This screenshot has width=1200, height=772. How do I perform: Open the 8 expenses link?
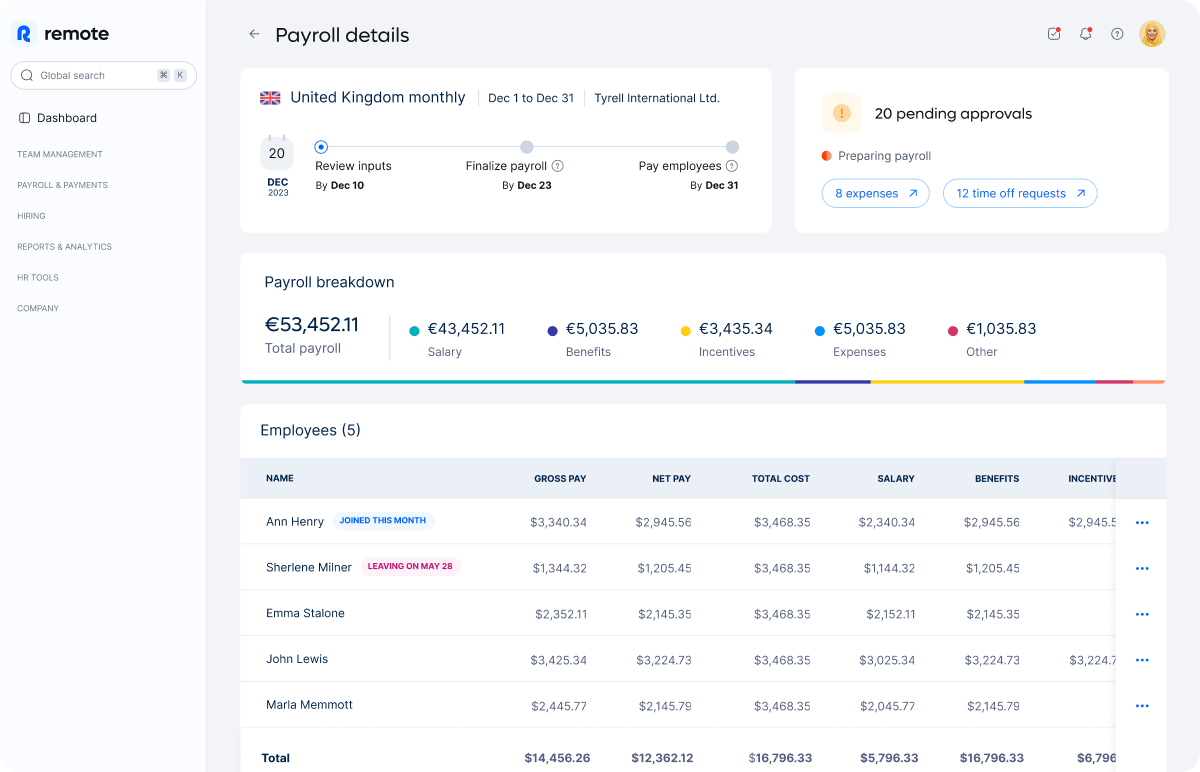click(x=875, y=194)
